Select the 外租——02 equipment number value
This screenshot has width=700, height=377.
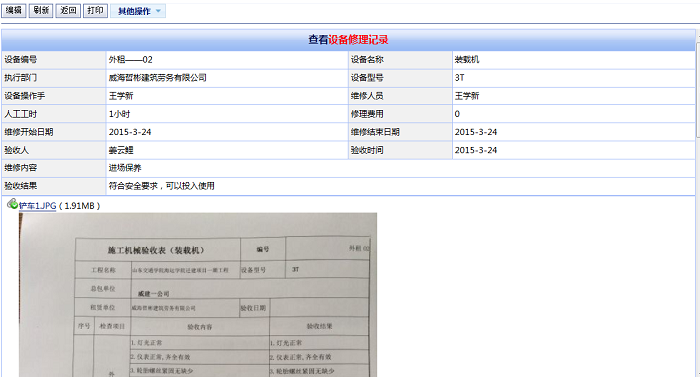tap(131, 60)
